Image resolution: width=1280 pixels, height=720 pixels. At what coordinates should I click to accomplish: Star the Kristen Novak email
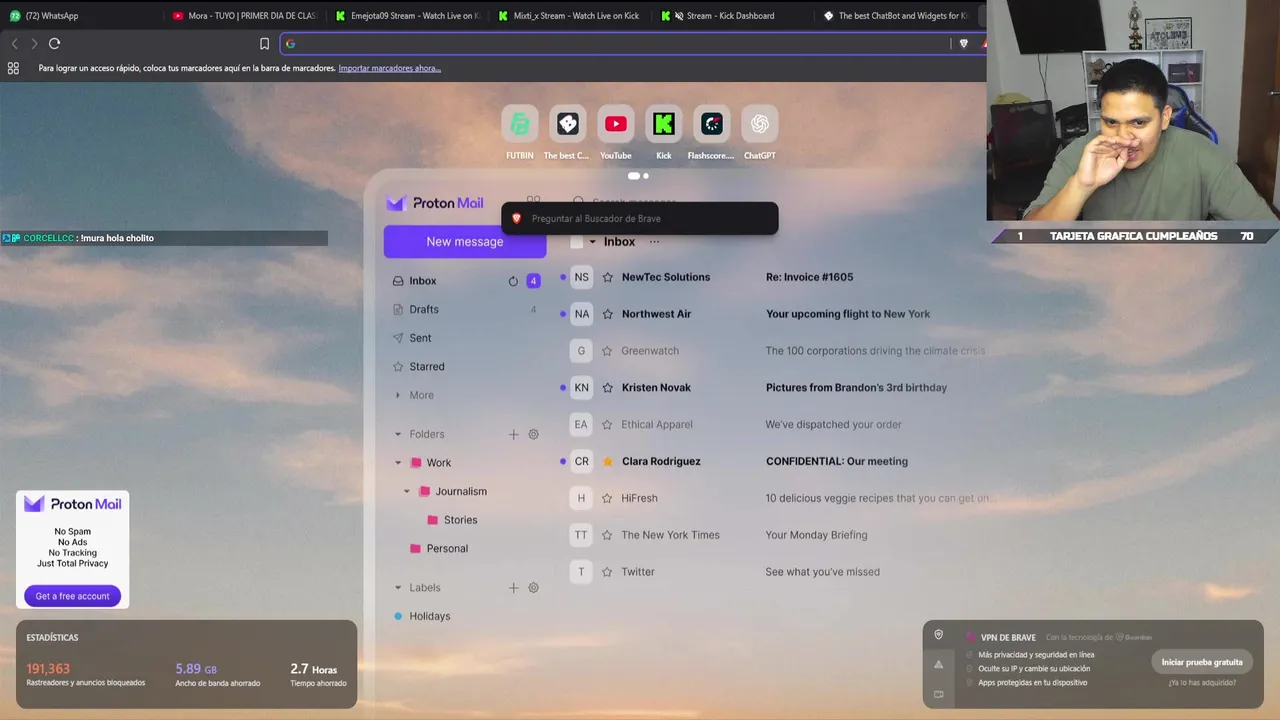coord(607,388)
